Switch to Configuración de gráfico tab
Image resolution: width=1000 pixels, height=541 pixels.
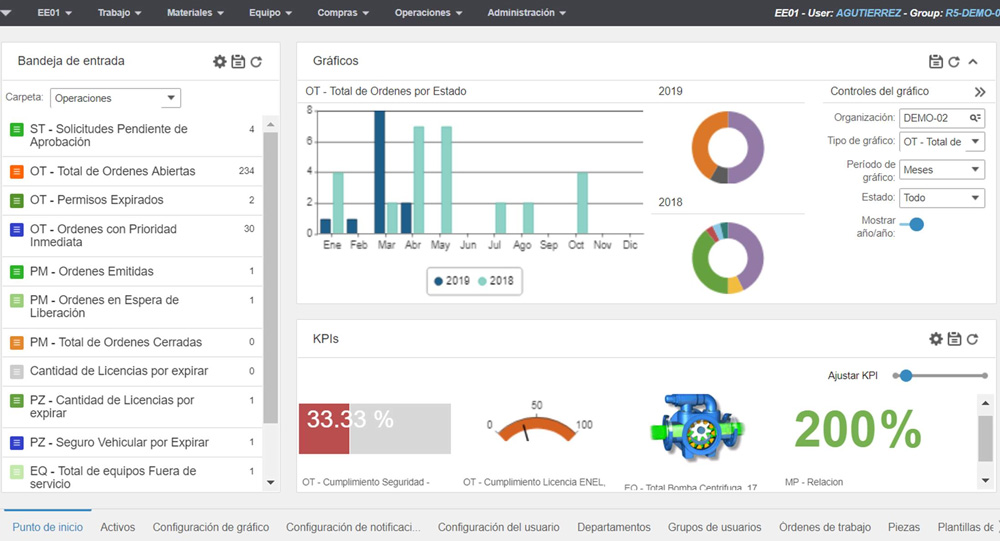210,527
